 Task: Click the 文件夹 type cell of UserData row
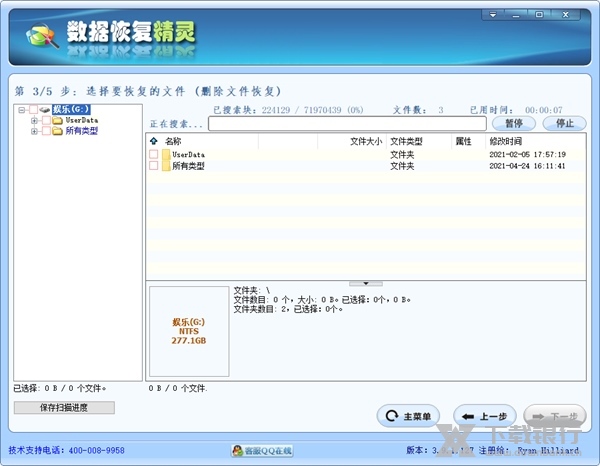coord(402,155)
